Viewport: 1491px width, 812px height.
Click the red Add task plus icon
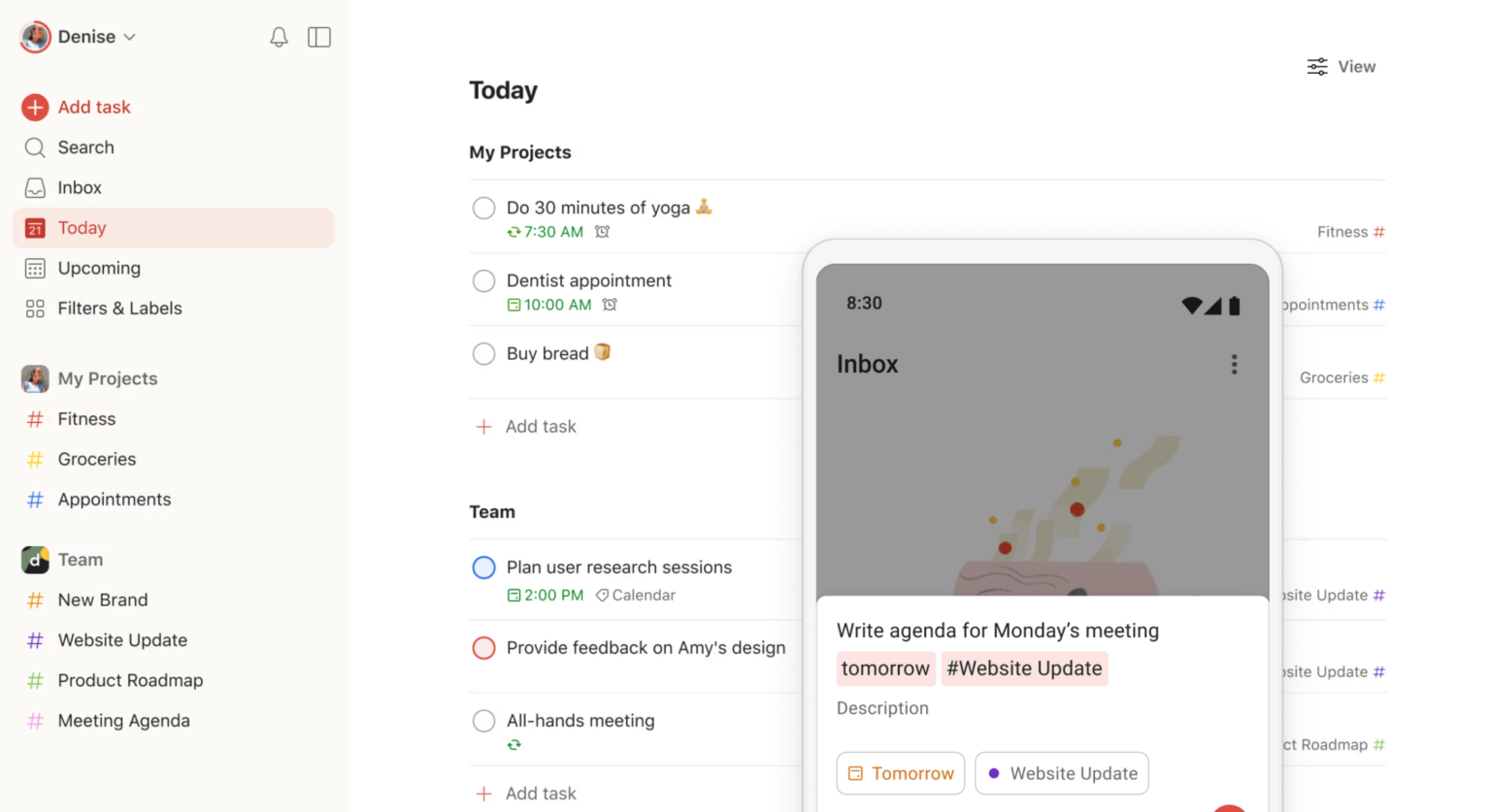pyautogui.click(x=35, y=107)
